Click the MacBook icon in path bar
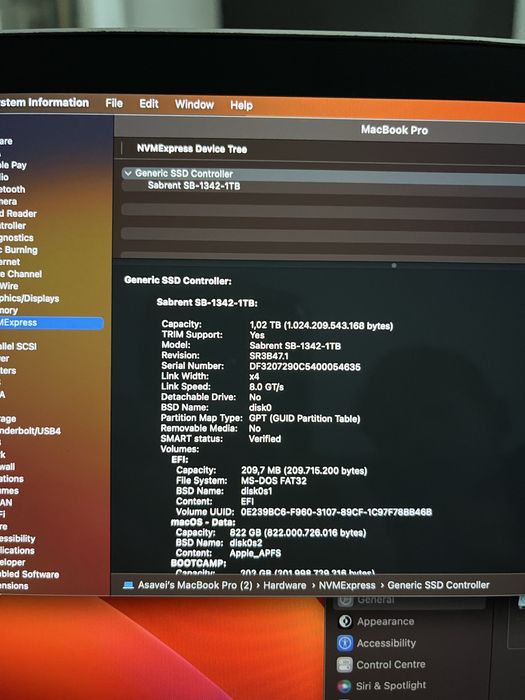The image size is (525, 700). (128, 585)
